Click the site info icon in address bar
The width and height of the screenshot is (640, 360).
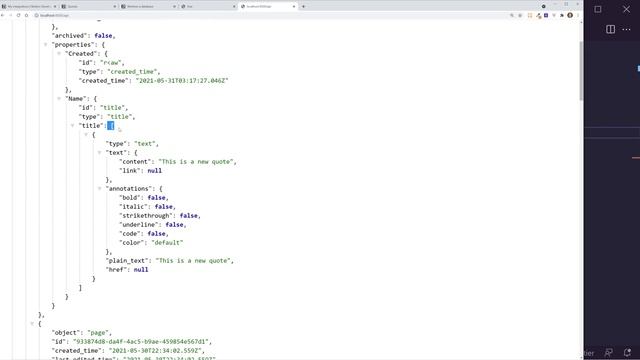pyautogui.click(x=36, y=15)
